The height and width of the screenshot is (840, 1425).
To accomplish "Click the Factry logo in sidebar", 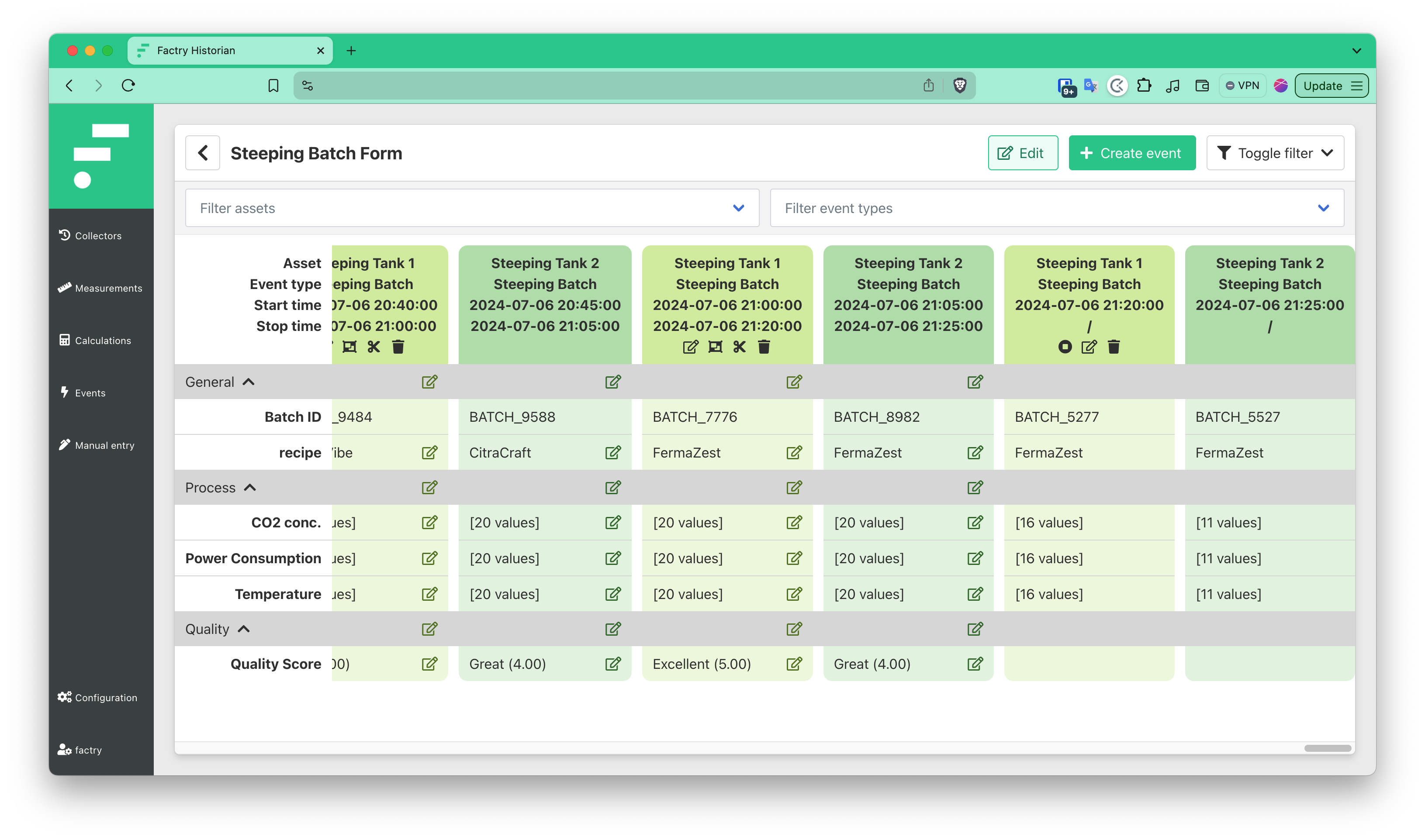I will point(101,156).
